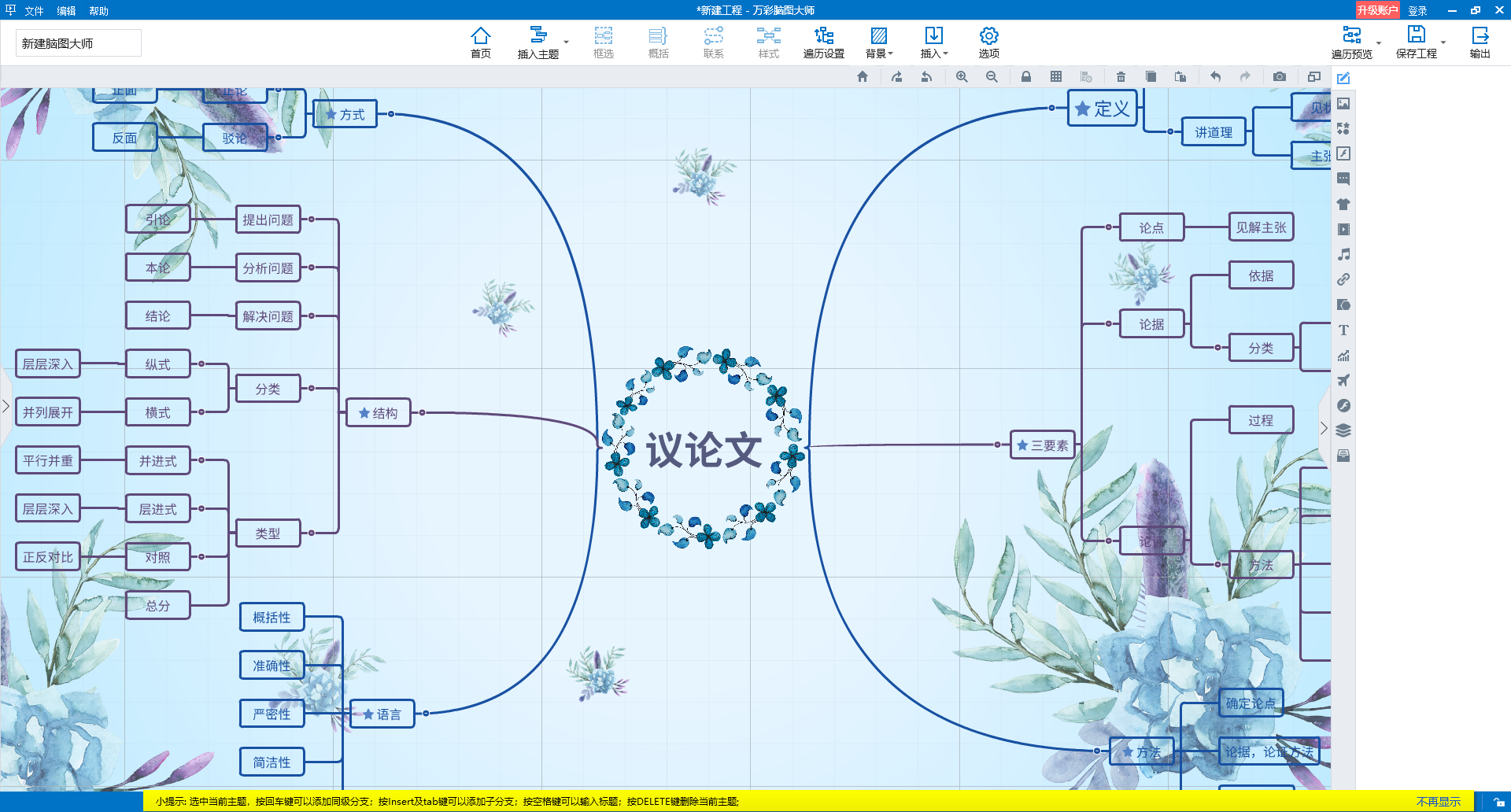Open the 背景 background dropdown
Viewport: 1511px width, 812px height.
click(879, 42)
